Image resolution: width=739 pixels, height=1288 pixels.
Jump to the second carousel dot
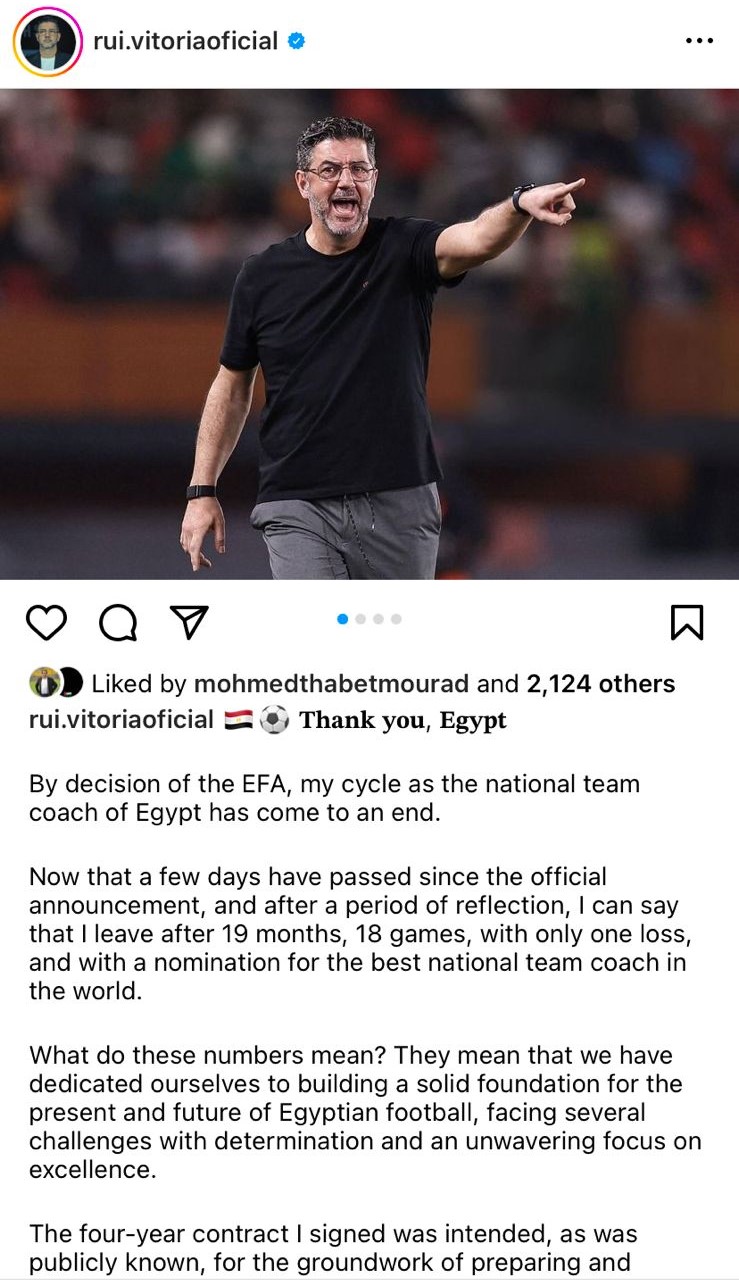[361, 619]
